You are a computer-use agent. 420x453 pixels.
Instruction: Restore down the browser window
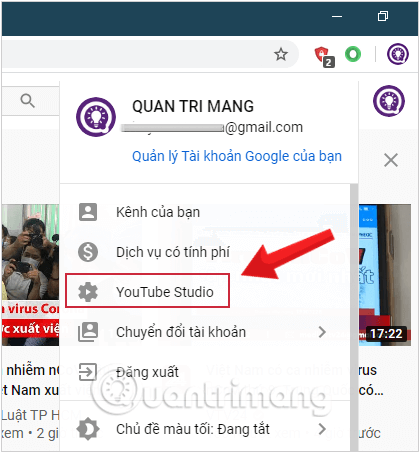point(383,16)
